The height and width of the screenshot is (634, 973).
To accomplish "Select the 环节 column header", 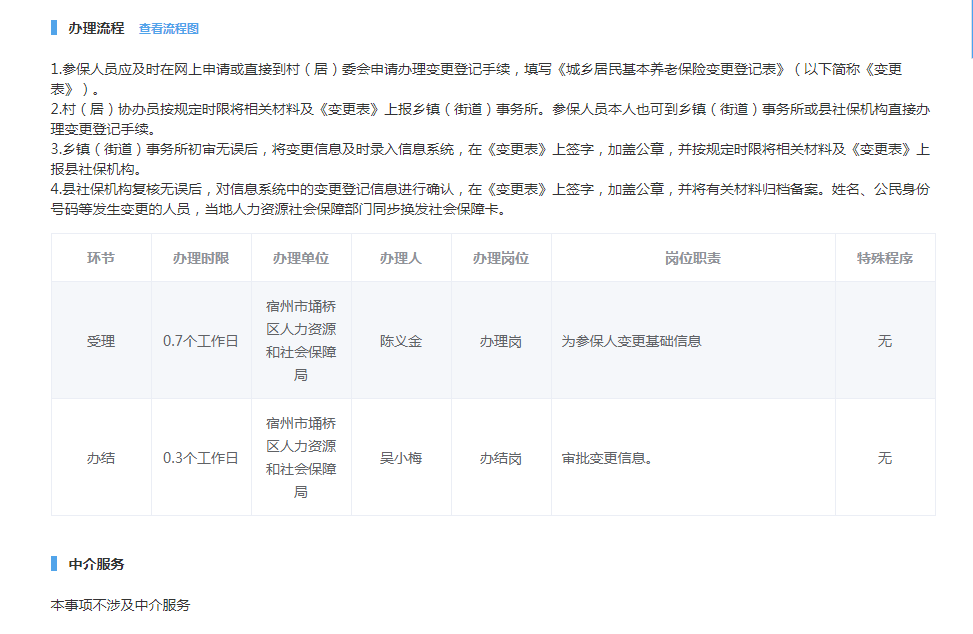I will 101,258.
